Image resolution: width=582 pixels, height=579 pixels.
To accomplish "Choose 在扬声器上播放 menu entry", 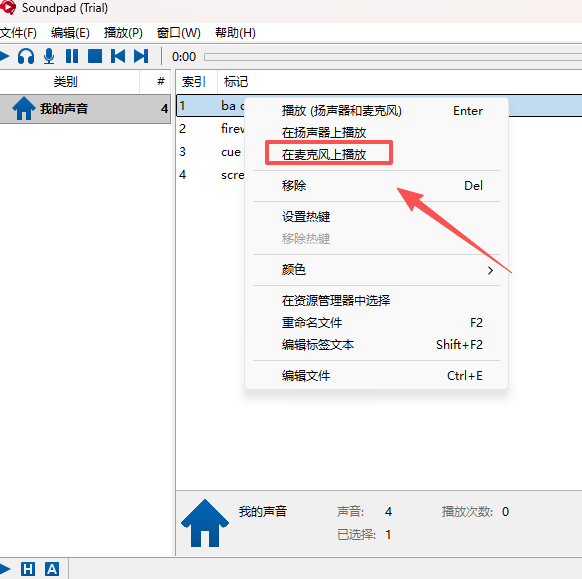I will 324,133.
